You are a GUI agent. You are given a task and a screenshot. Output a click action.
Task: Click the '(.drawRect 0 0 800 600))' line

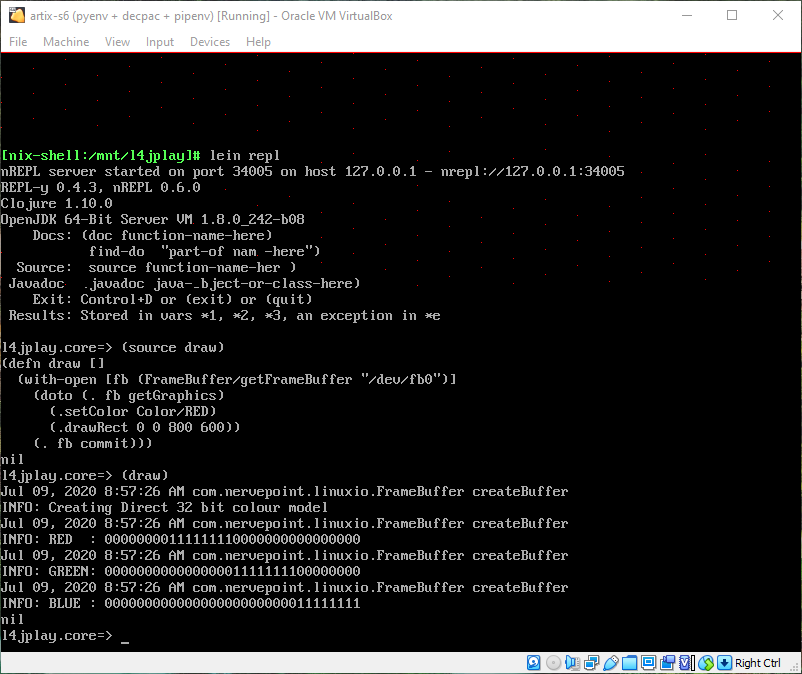click(145, 428)
